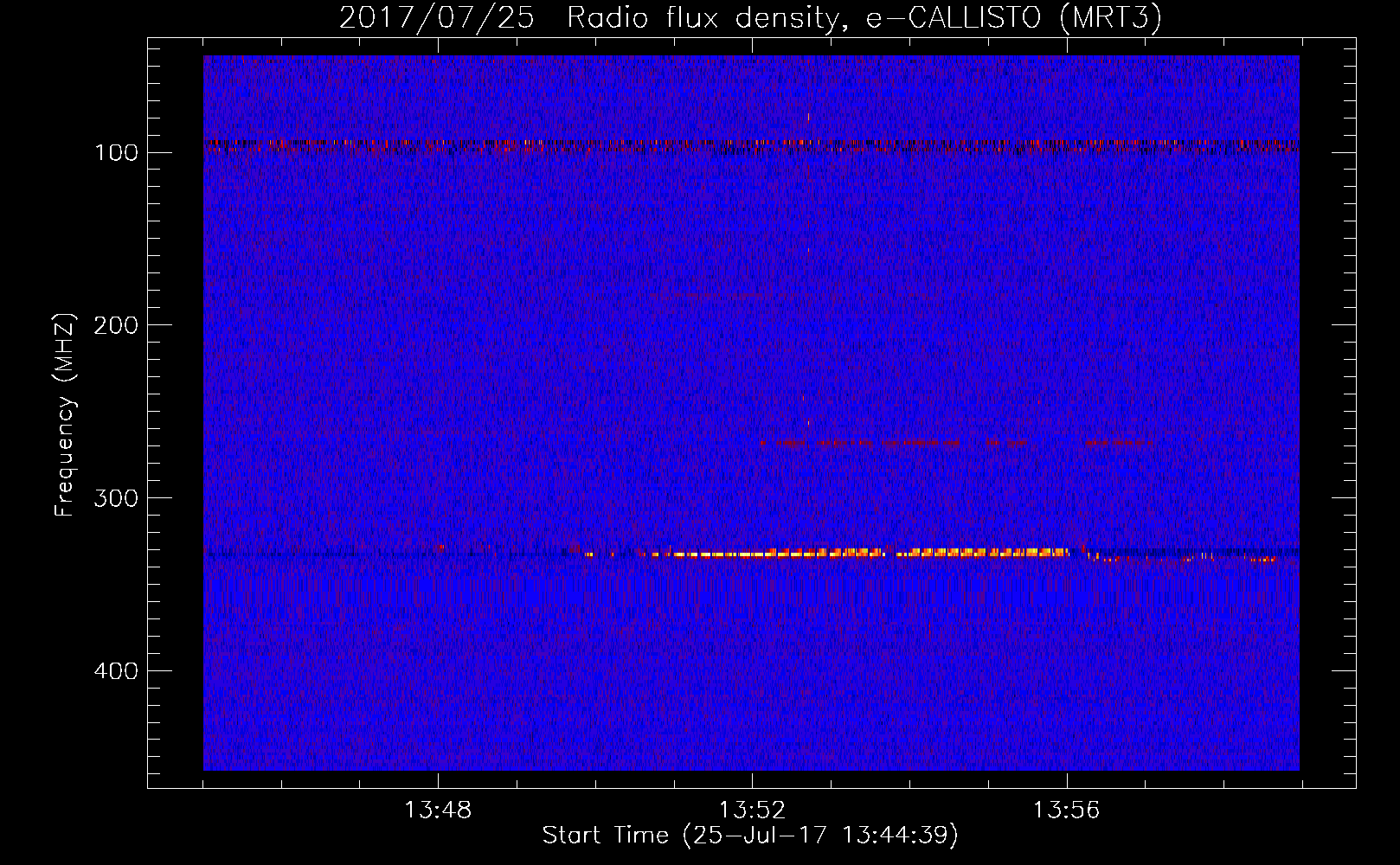Click the "13:48" time tick label
This screenshot has width=1400, height=865.
coord(438,810)
